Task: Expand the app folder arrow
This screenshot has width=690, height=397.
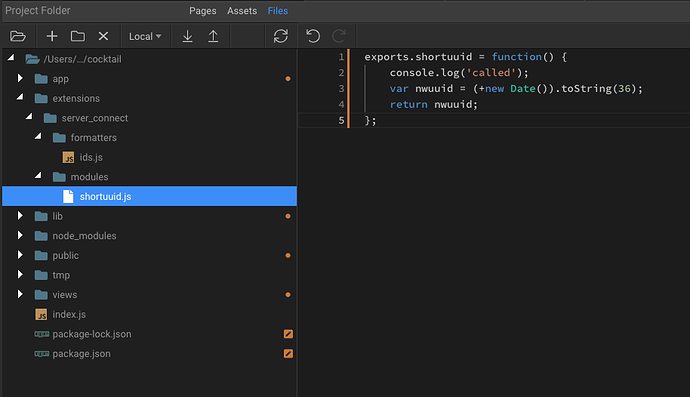Action: tap(20, 78)
